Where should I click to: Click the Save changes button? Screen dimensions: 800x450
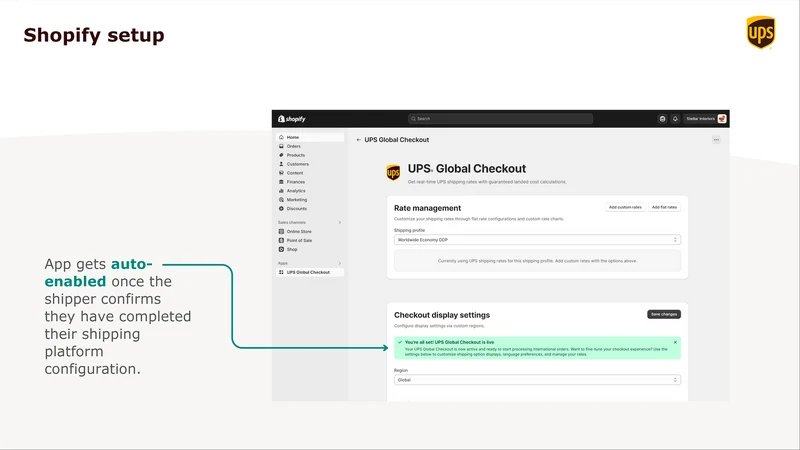click(664, 314)
